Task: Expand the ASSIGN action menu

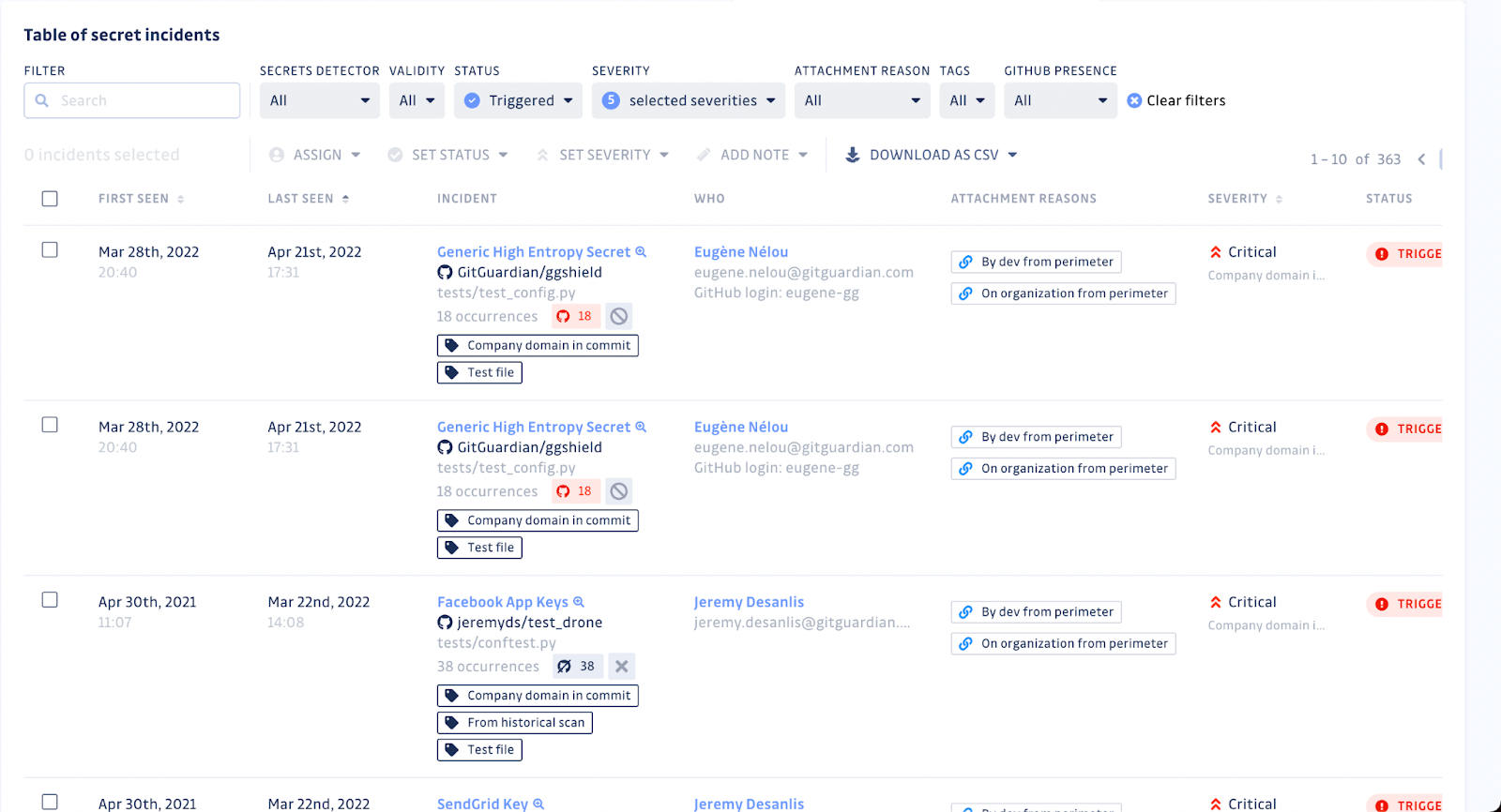Action: coord(315,155)
